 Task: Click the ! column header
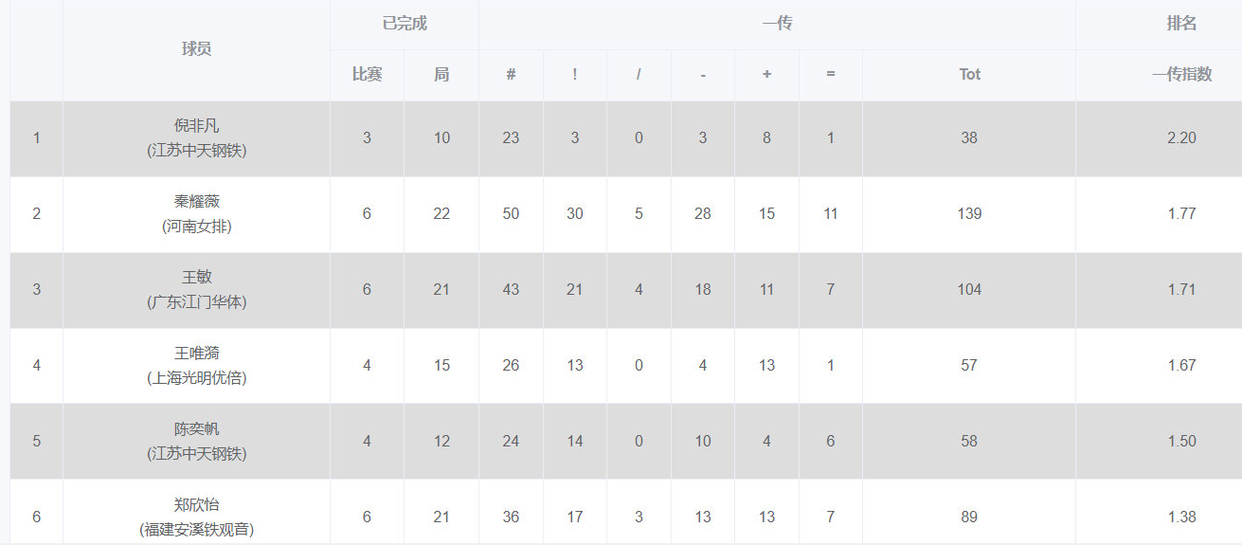(574, 74)
